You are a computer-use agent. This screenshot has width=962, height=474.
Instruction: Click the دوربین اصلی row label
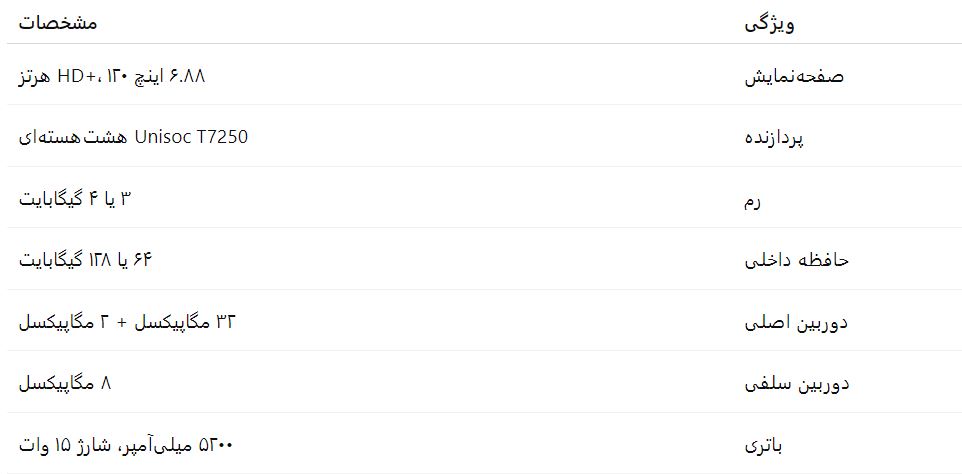coord(797,323)
